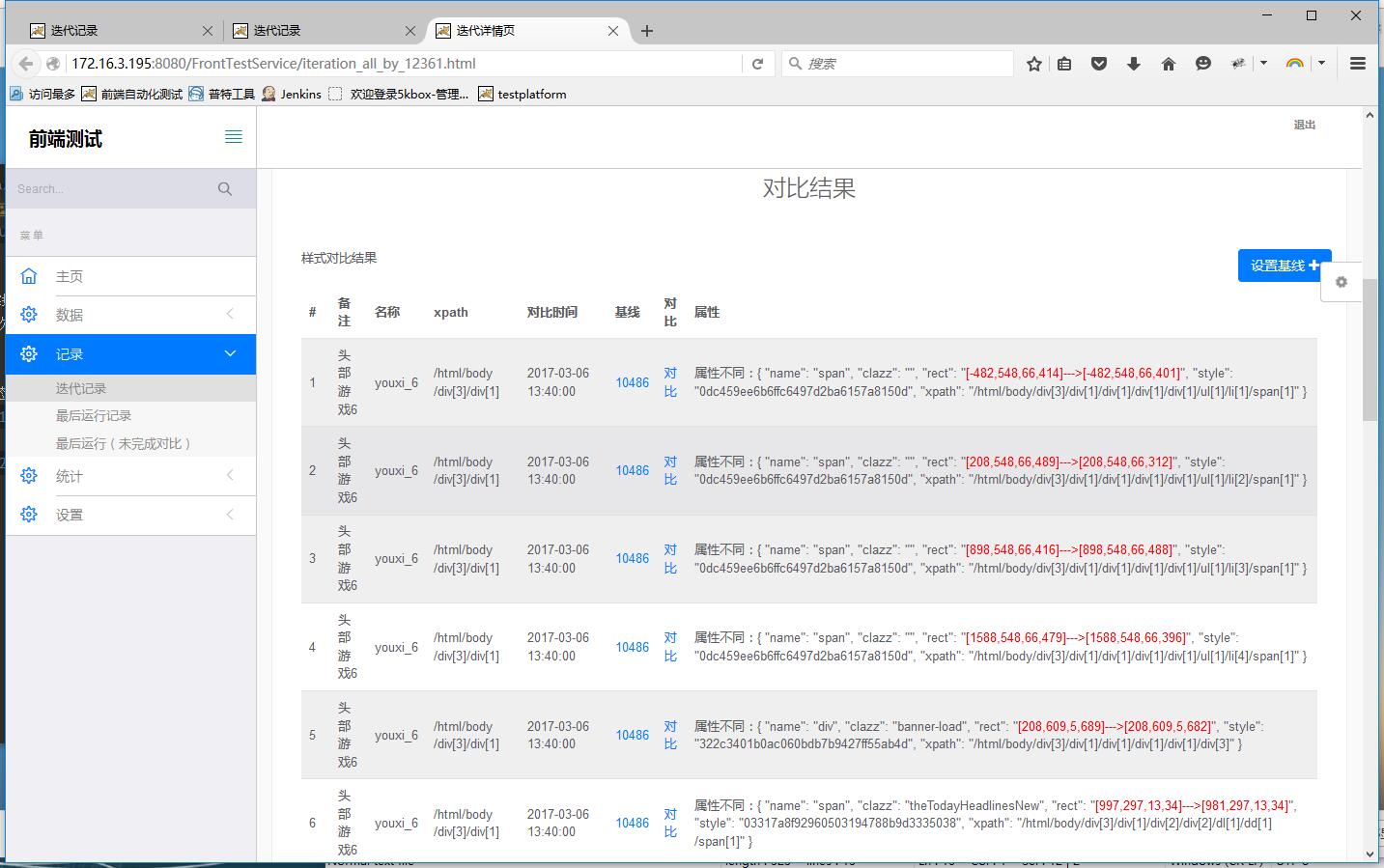Select 最后运行（未完成对比）submenu item
The image size is (1384, 868).
126,443
